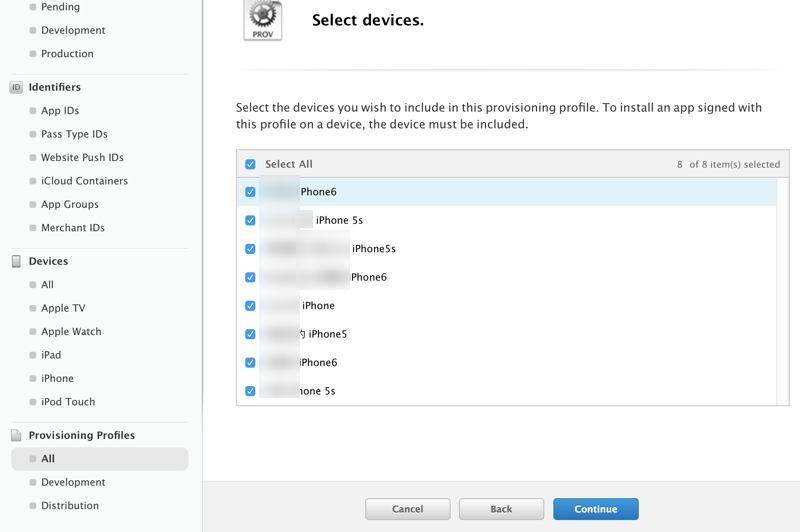
Task: Uncheck the iPhone5s device checkbox
Action: pyautogui.click(x=250, y=249)
